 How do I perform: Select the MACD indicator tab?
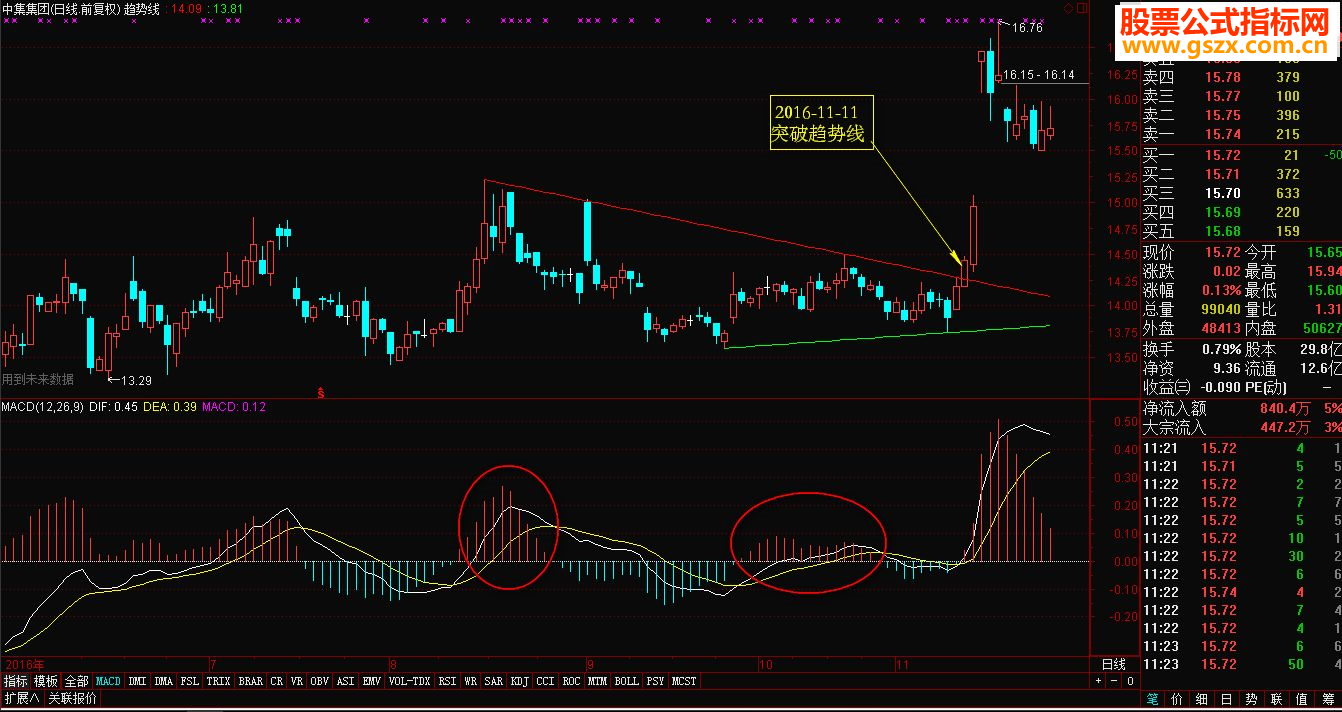[108, 681]
